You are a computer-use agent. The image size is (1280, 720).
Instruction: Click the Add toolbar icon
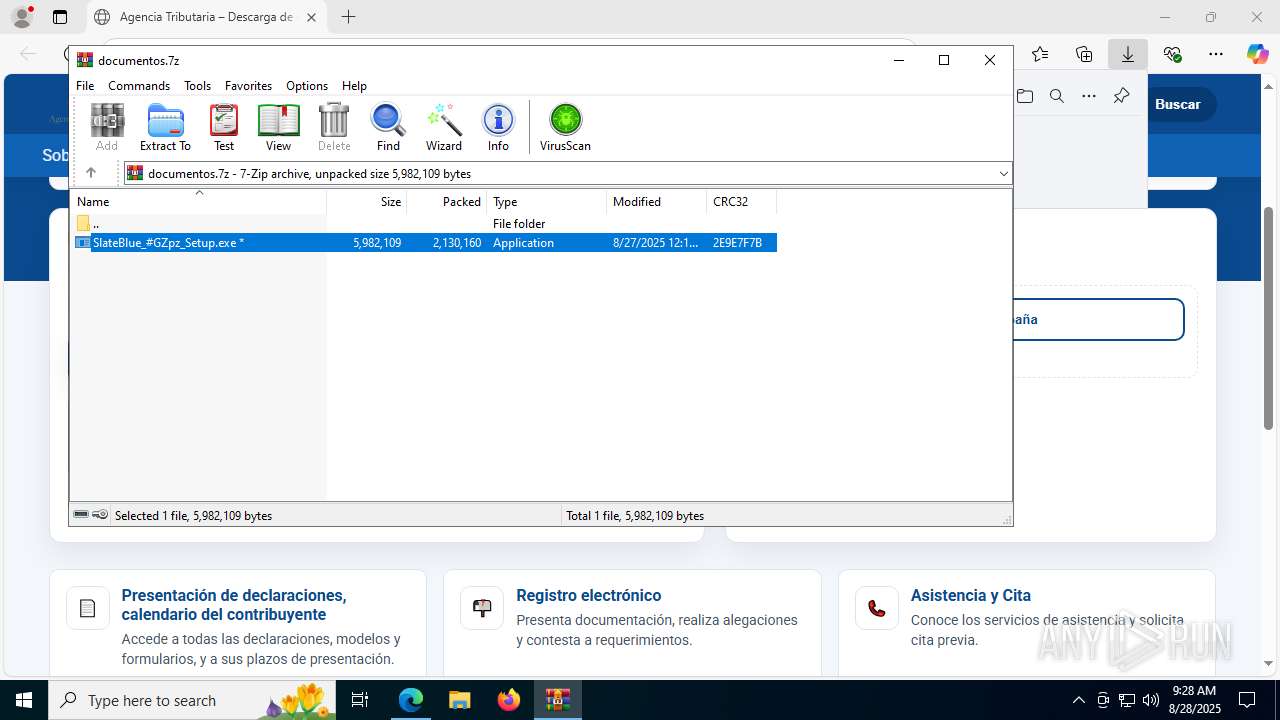[107, 128]
